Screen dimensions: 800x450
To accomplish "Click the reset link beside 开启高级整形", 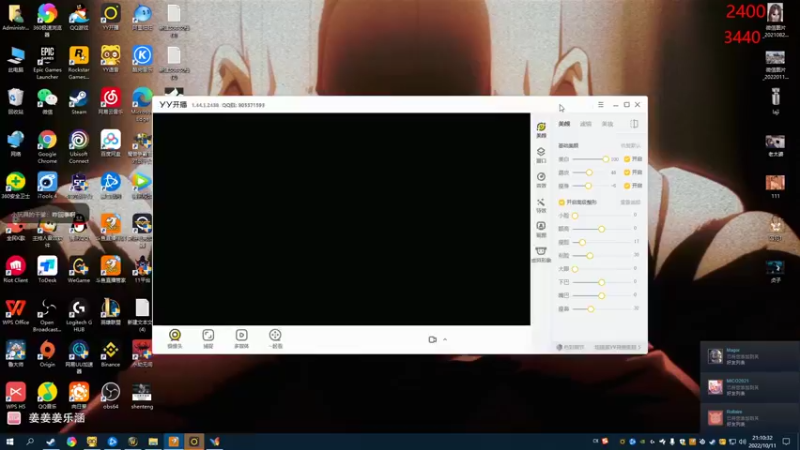I will click(x=631, y=203).
